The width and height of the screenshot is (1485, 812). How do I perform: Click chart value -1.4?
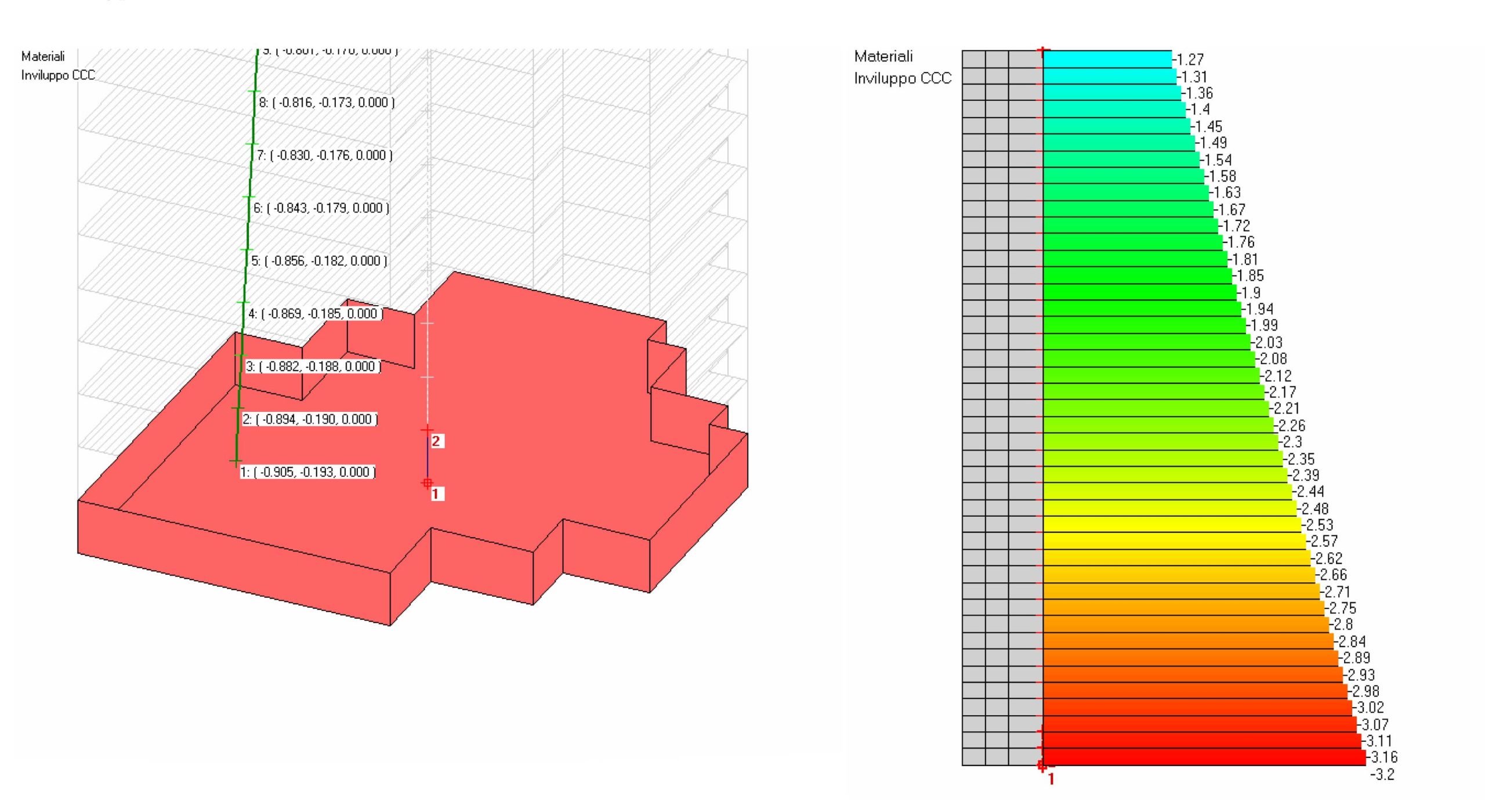click(x=1198, y=109)
